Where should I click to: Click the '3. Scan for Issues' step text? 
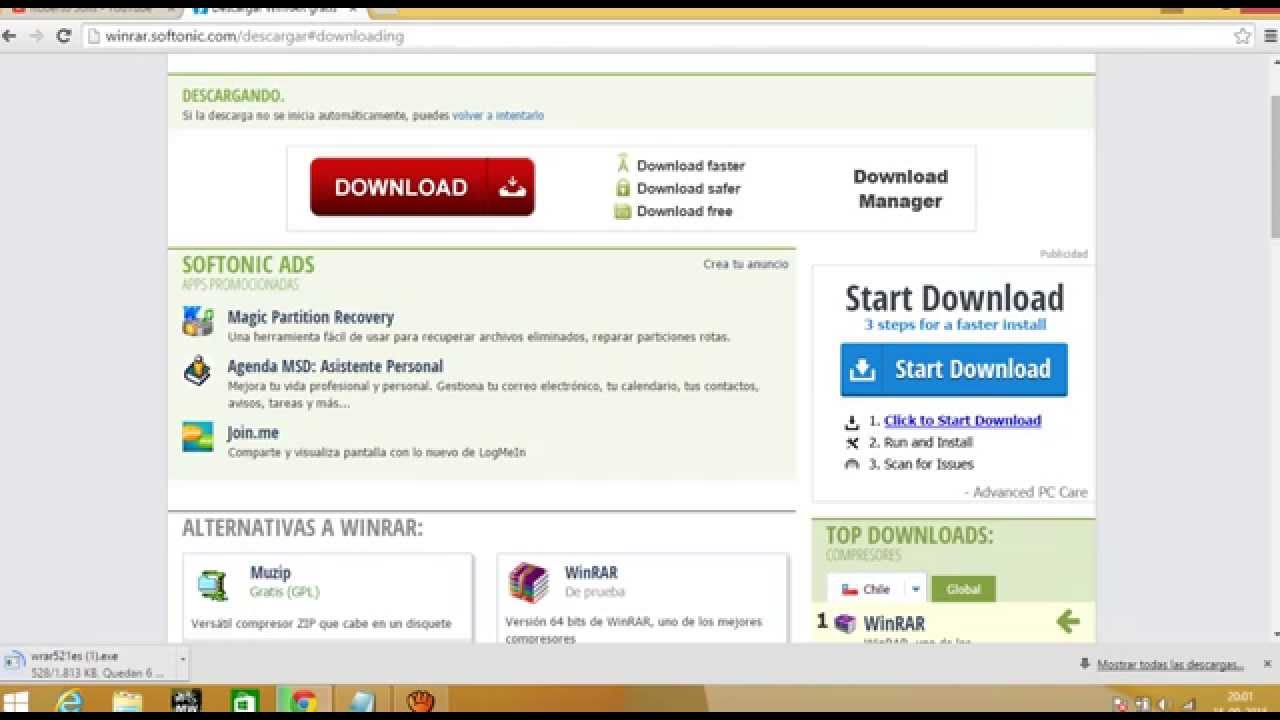921,464
